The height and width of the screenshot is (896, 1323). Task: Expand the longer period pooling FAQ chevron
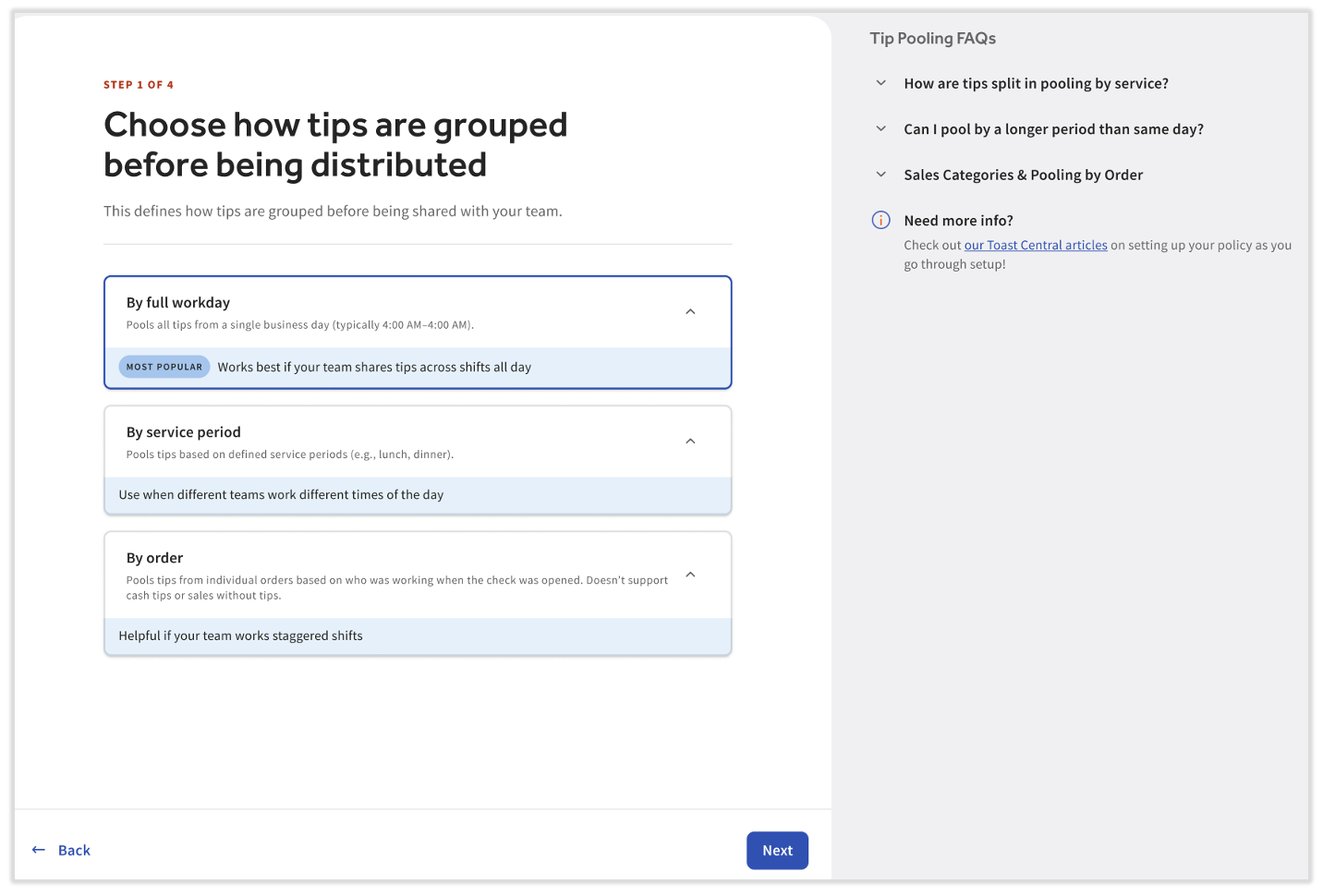tap(880, 129)
